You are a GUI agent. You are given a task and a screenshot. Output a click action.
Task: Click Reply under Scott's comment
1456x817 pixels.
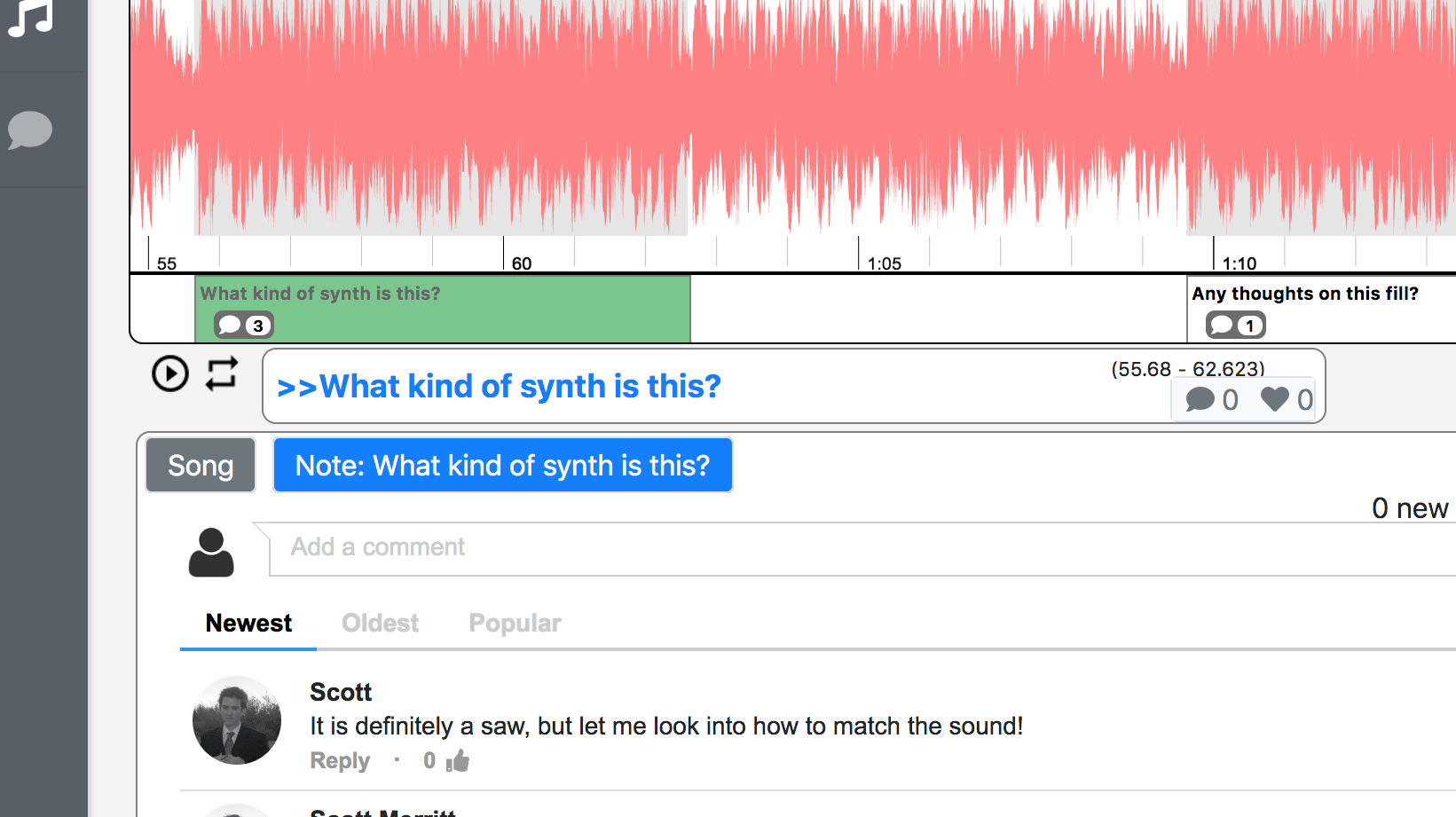coord(340,760)
